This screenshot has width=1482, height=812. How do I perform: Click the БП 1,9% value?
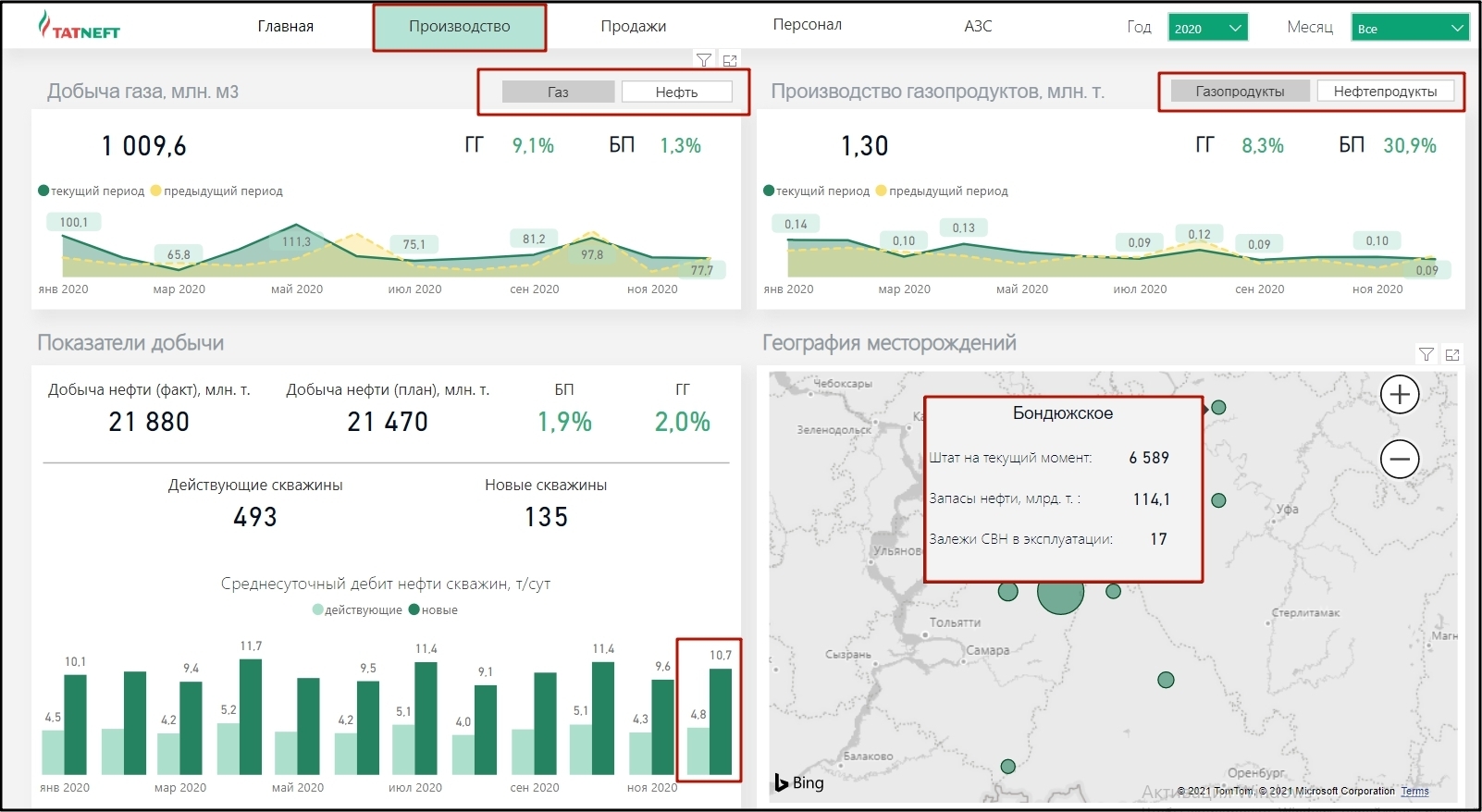[x=564, y=422]
